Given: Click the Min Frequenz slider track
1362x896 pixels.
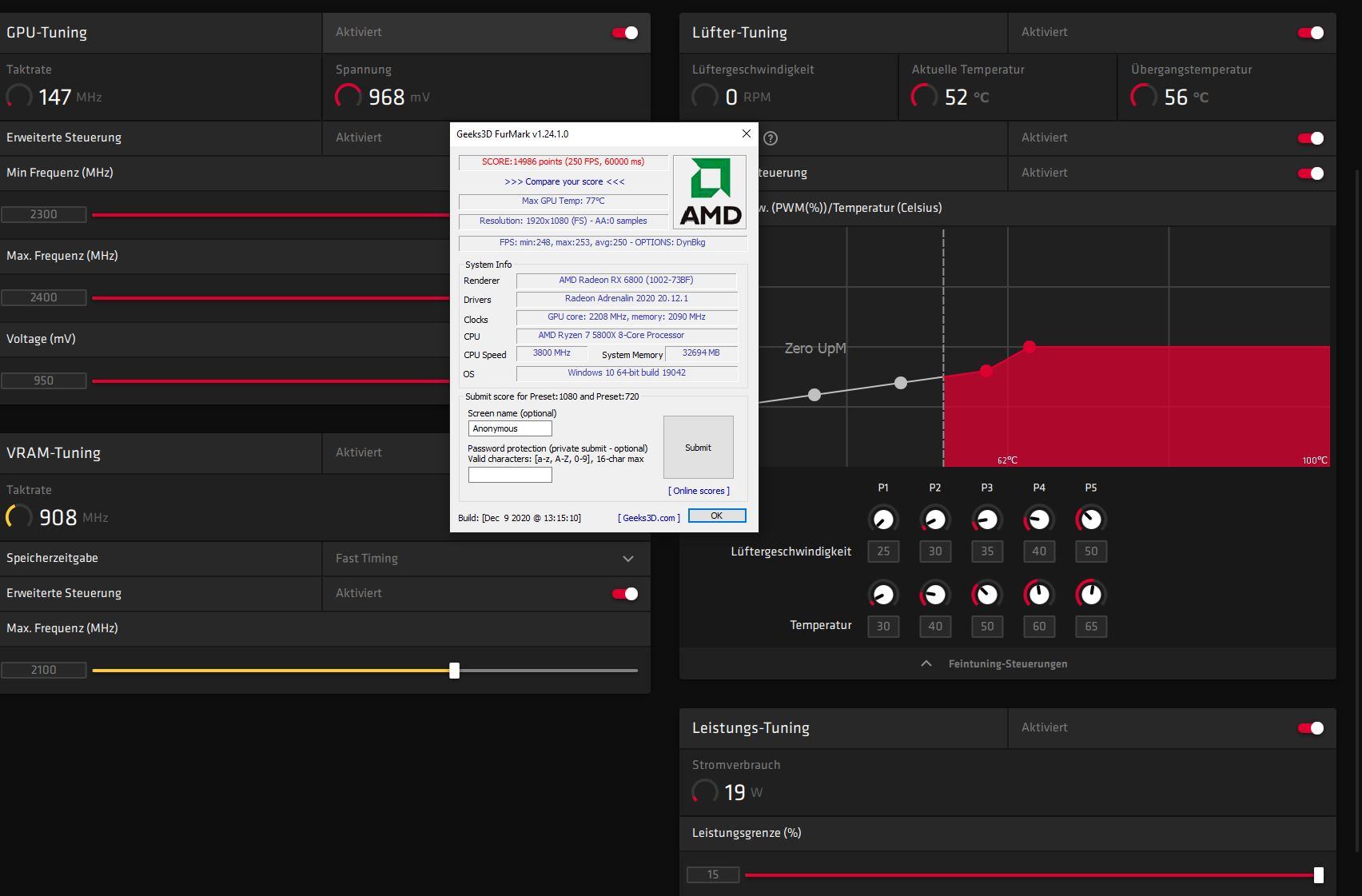Looking at the screenshot, I should [271, 214].
